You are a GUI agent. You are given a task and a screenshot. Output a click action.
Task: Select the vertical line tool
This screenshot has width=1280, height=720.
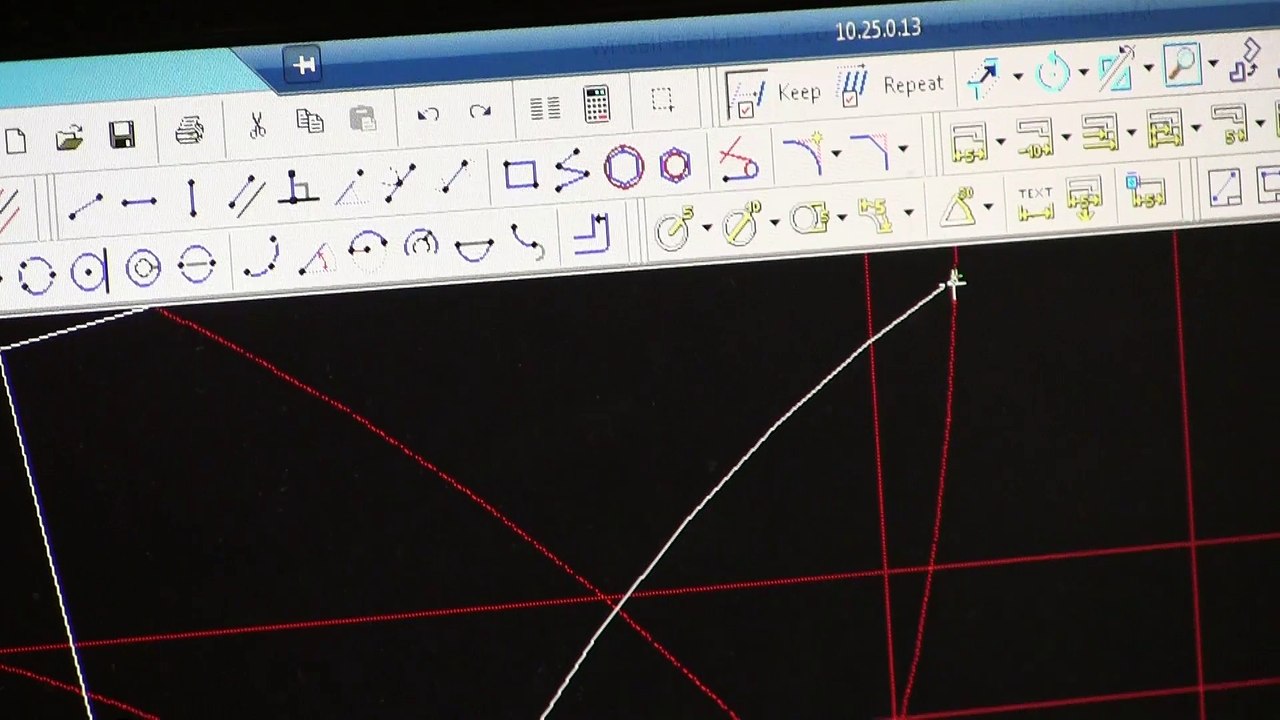[192, 197]
